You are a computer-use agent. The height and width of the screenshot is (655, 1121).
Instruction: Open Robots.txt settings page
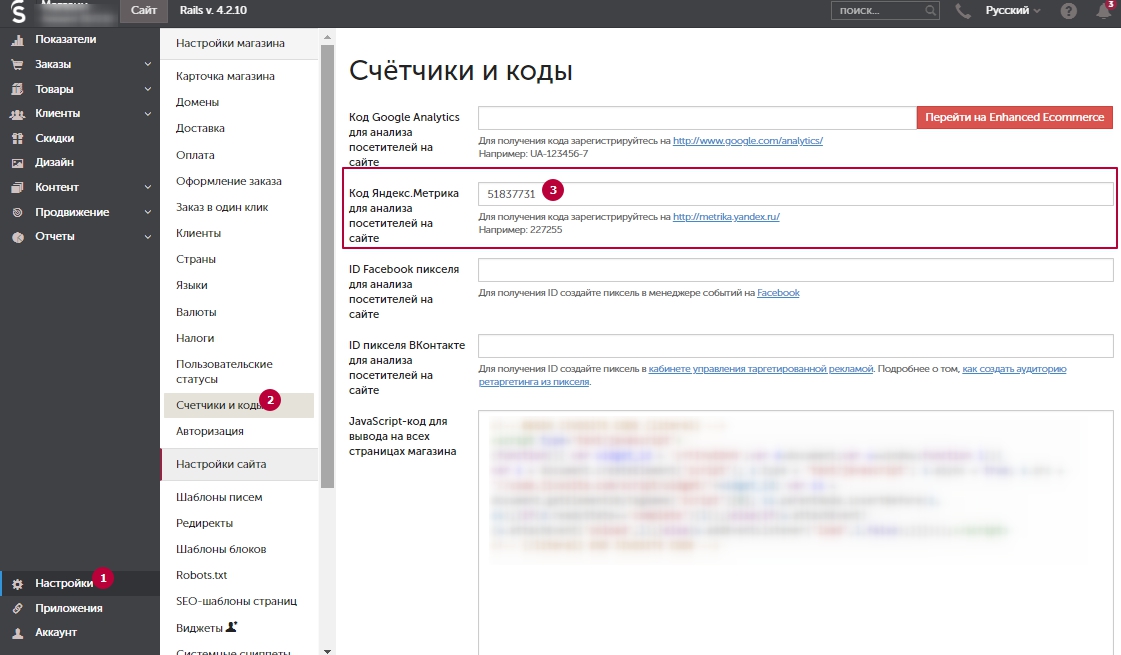pyautogui.click(x=201, y=575)
